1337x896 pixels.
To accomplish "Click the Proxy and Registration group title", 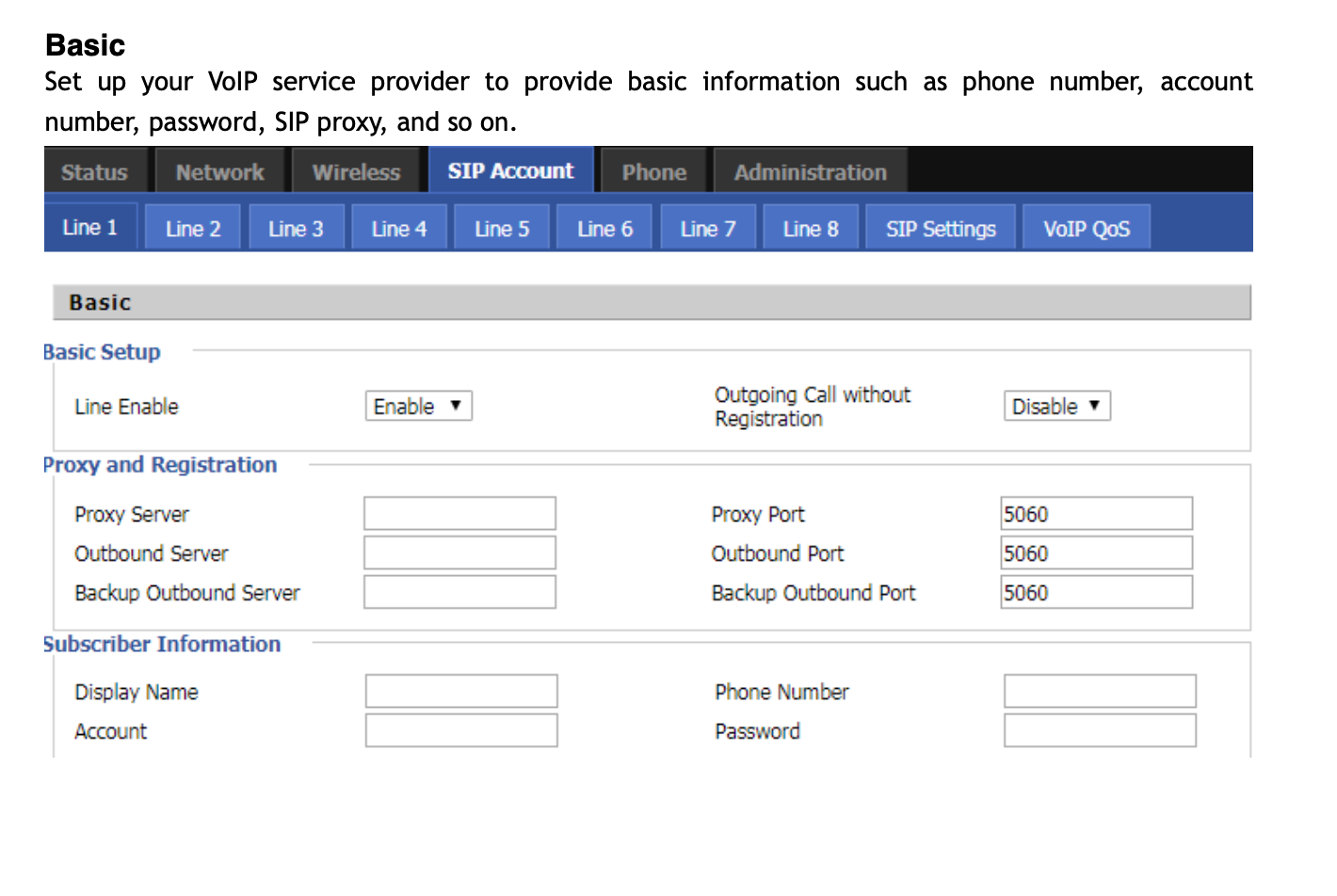I will pyautogui.click(x=160, y=465).
